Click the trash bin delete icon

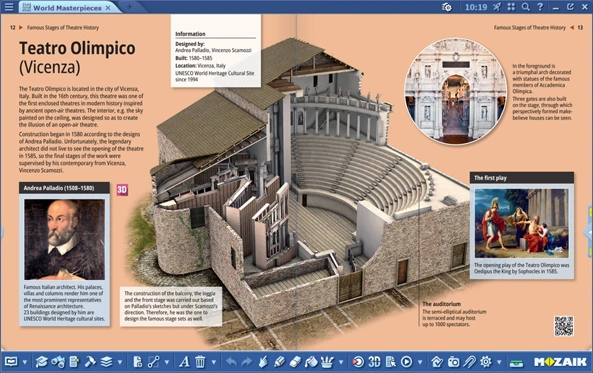pos(200,362)
